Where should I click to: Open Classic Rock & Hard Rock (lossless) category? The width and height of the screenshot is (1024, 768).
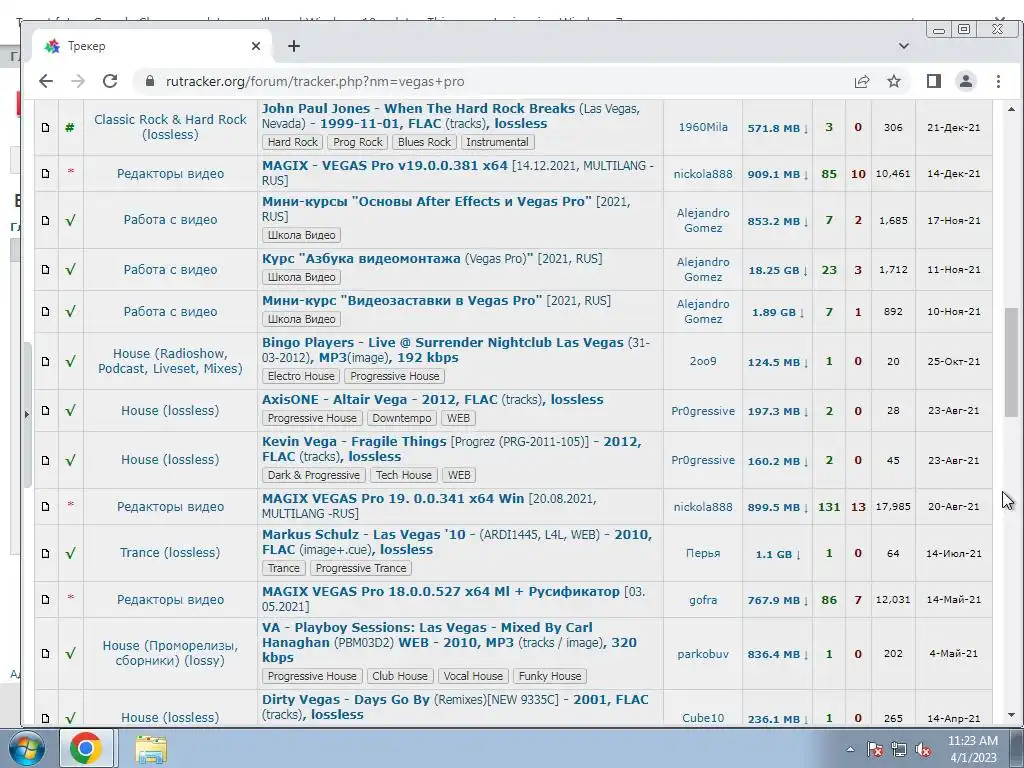170,127
